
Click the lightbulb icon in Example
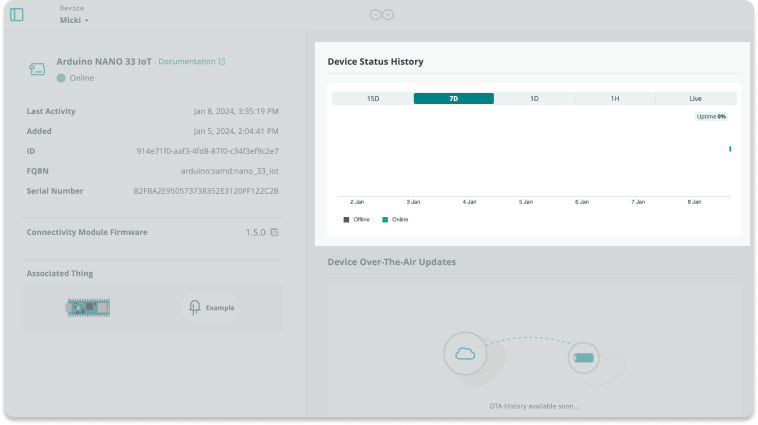194,307
